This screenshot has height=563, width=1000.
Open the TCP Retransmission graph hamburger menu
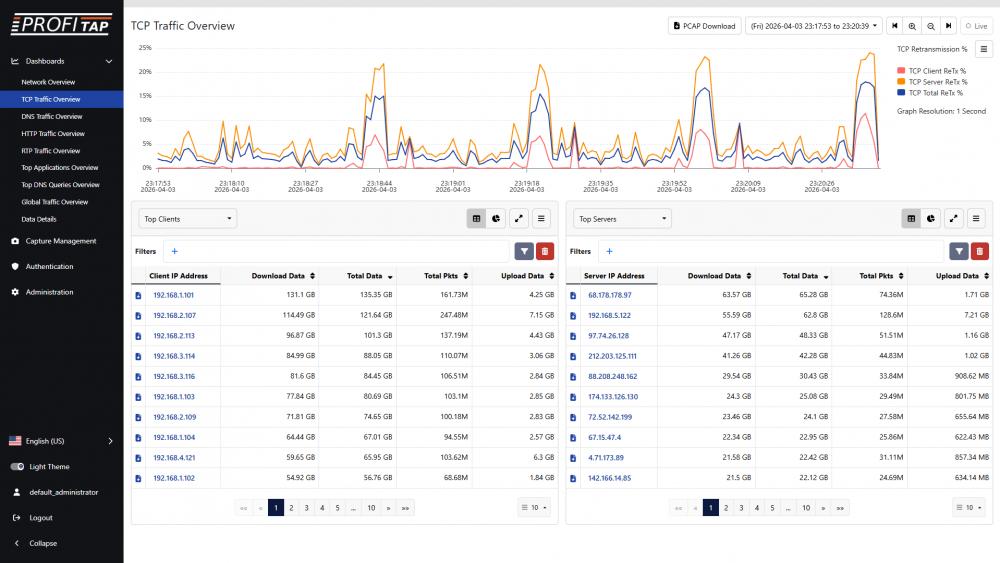(984, 48)
